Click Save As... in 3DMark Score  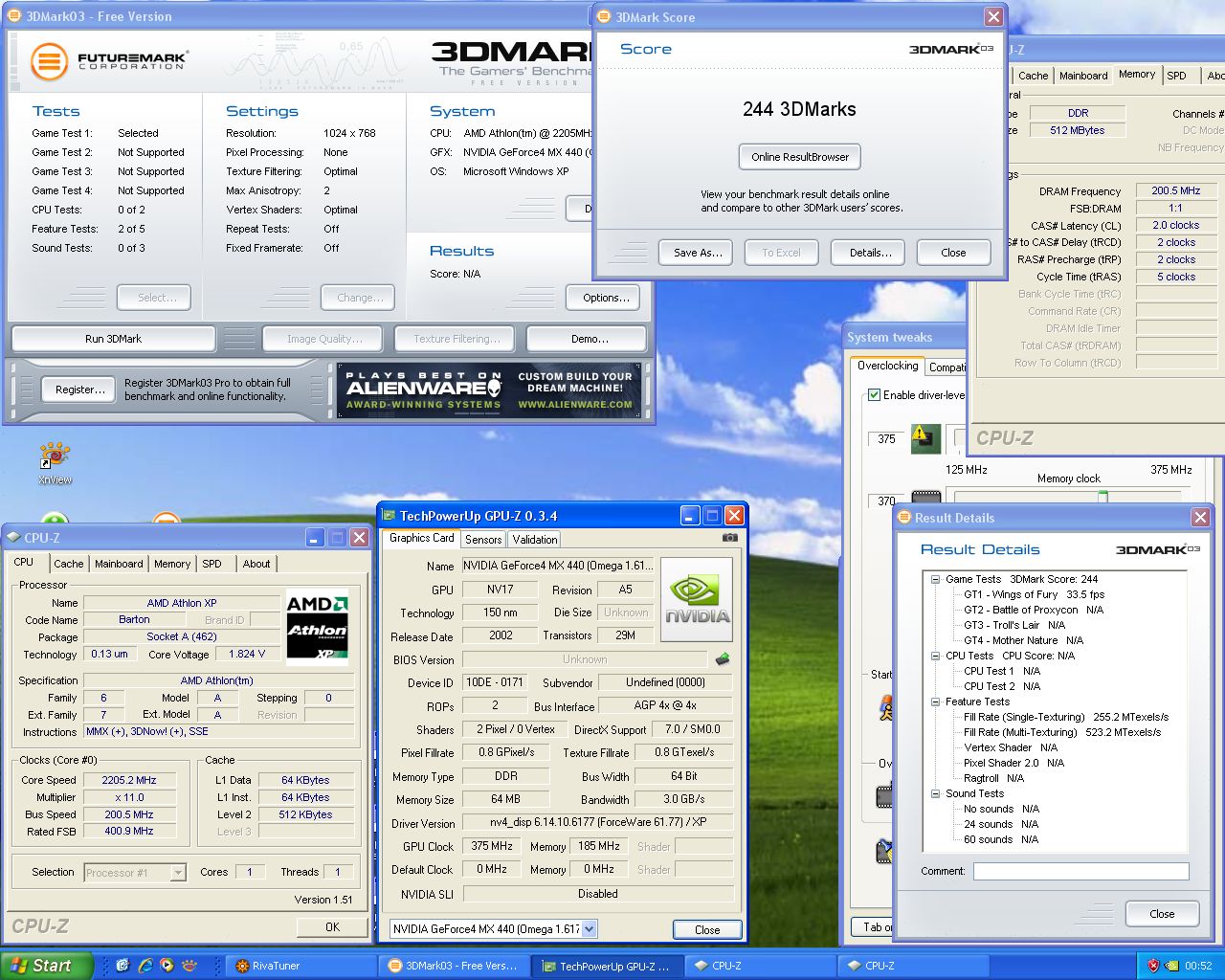click(697, 253)
